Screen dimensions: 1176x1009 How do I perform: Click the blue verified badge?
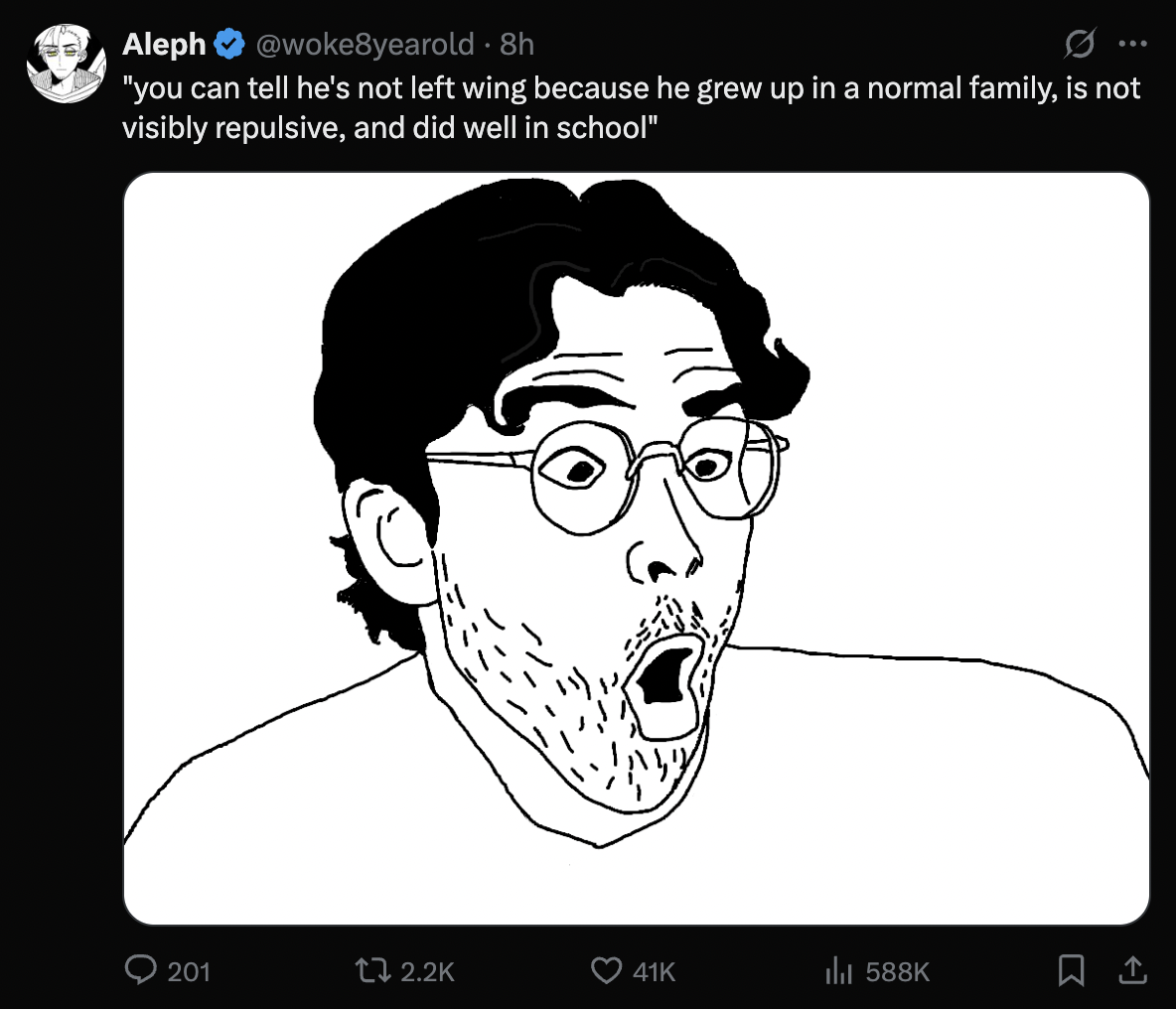click(x=230, y=44)
